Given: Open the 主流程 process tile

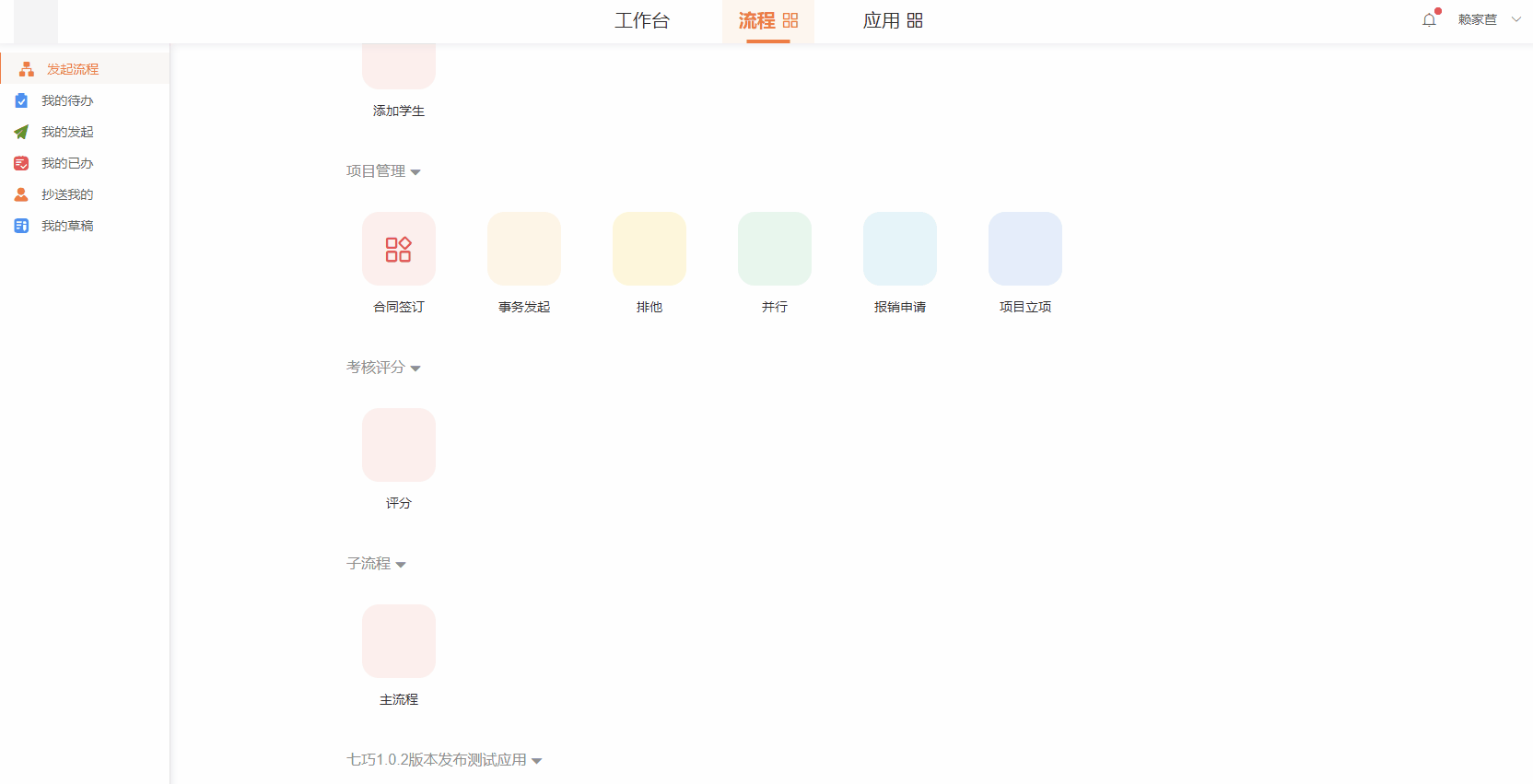Looking at the screenshot, I should click(399, 641).
